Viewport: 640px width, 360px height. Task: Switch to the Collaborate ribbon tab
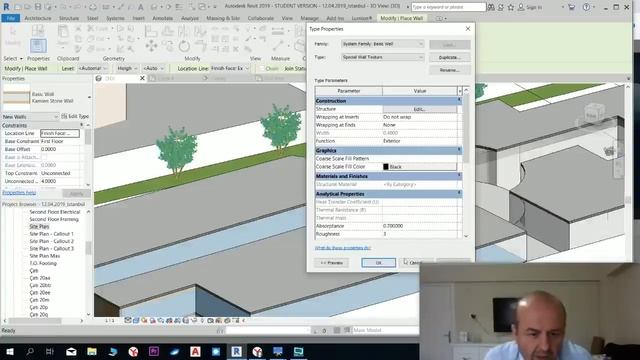(260, 18)
